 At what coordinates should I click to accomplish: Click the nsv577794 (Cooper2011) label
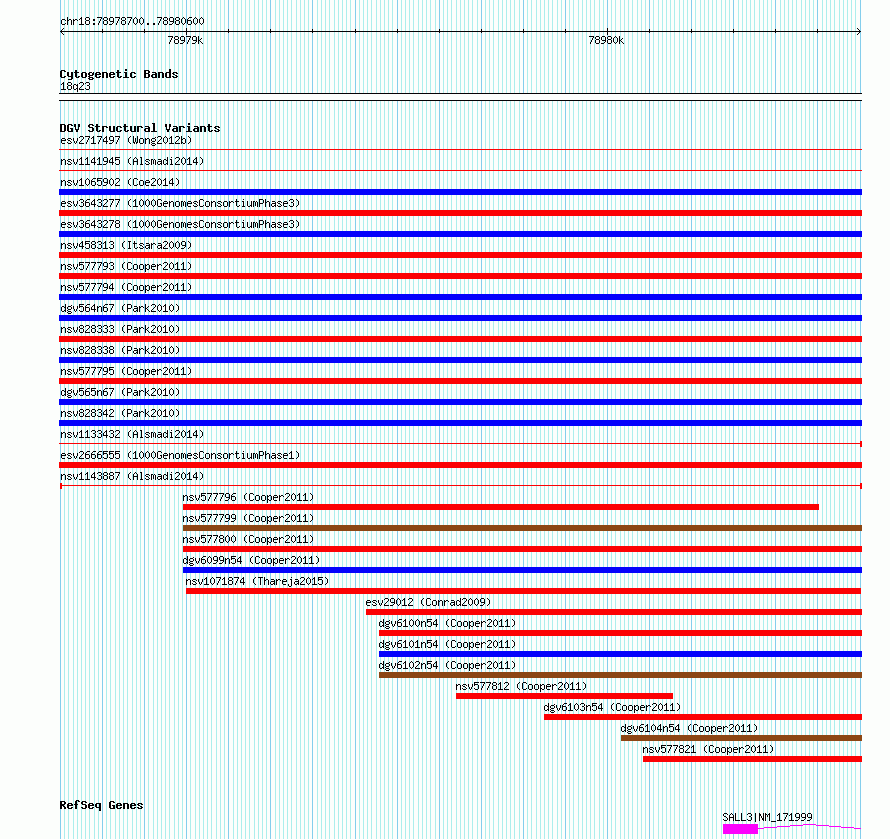pos(126,287)
